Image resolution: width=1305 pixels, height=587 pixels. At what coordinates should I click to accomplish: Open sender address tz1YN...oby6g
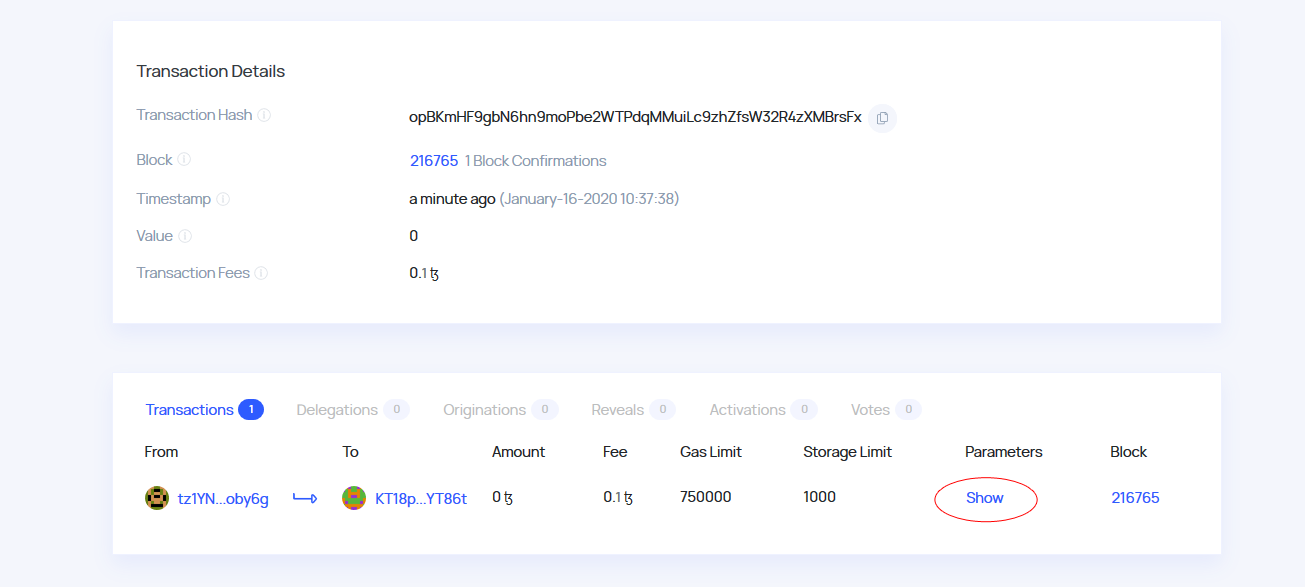pyautogui.click(x=223, y=499)
